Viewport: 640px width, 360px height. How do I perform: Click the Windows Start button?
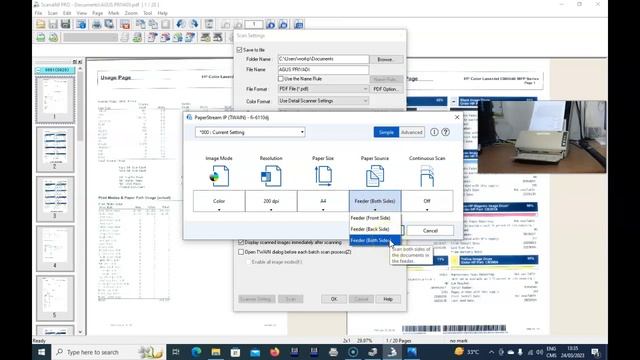pyautogui.click(x=42, y=352)
